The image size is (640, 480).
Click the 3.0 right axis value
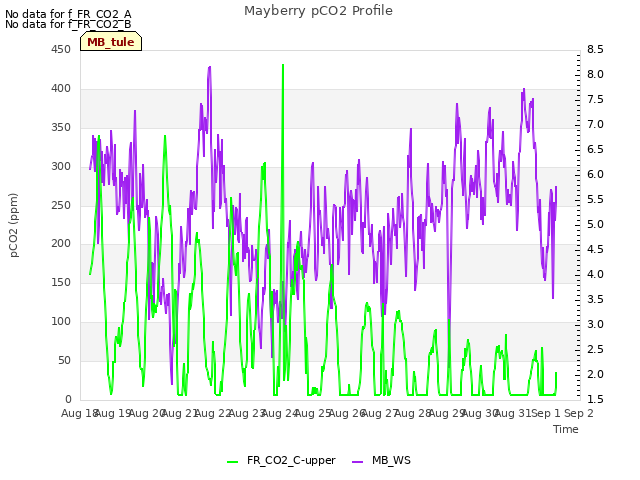point(595,324)
